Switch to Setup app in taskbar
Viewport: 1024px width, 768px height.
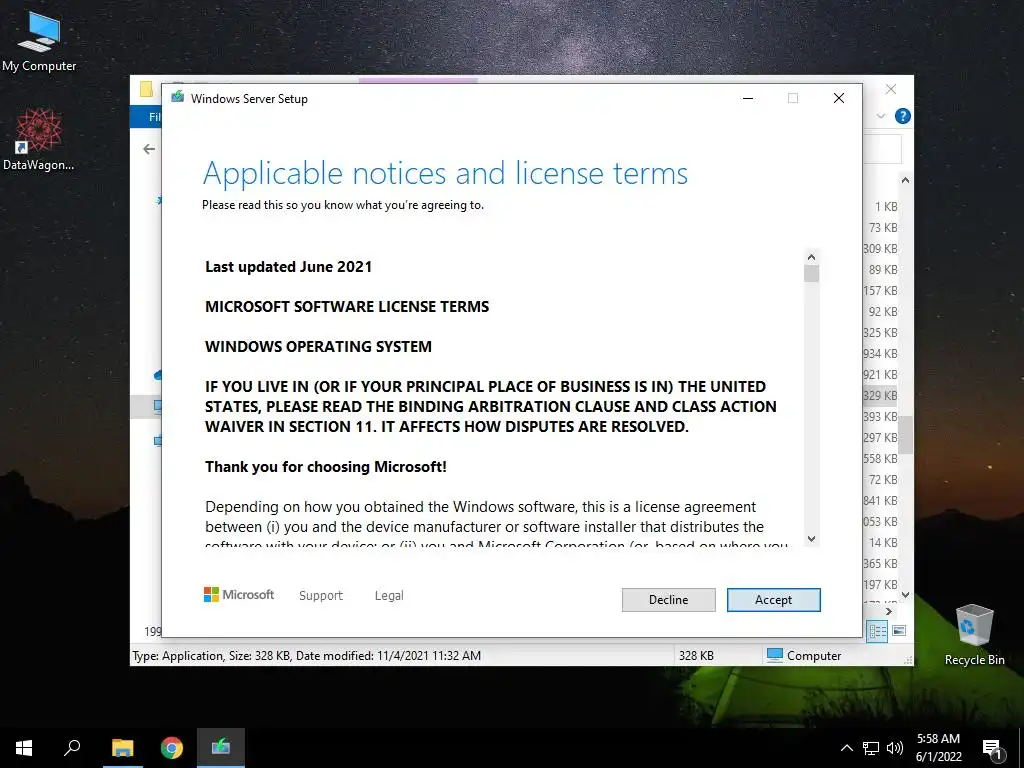(221, 748)
